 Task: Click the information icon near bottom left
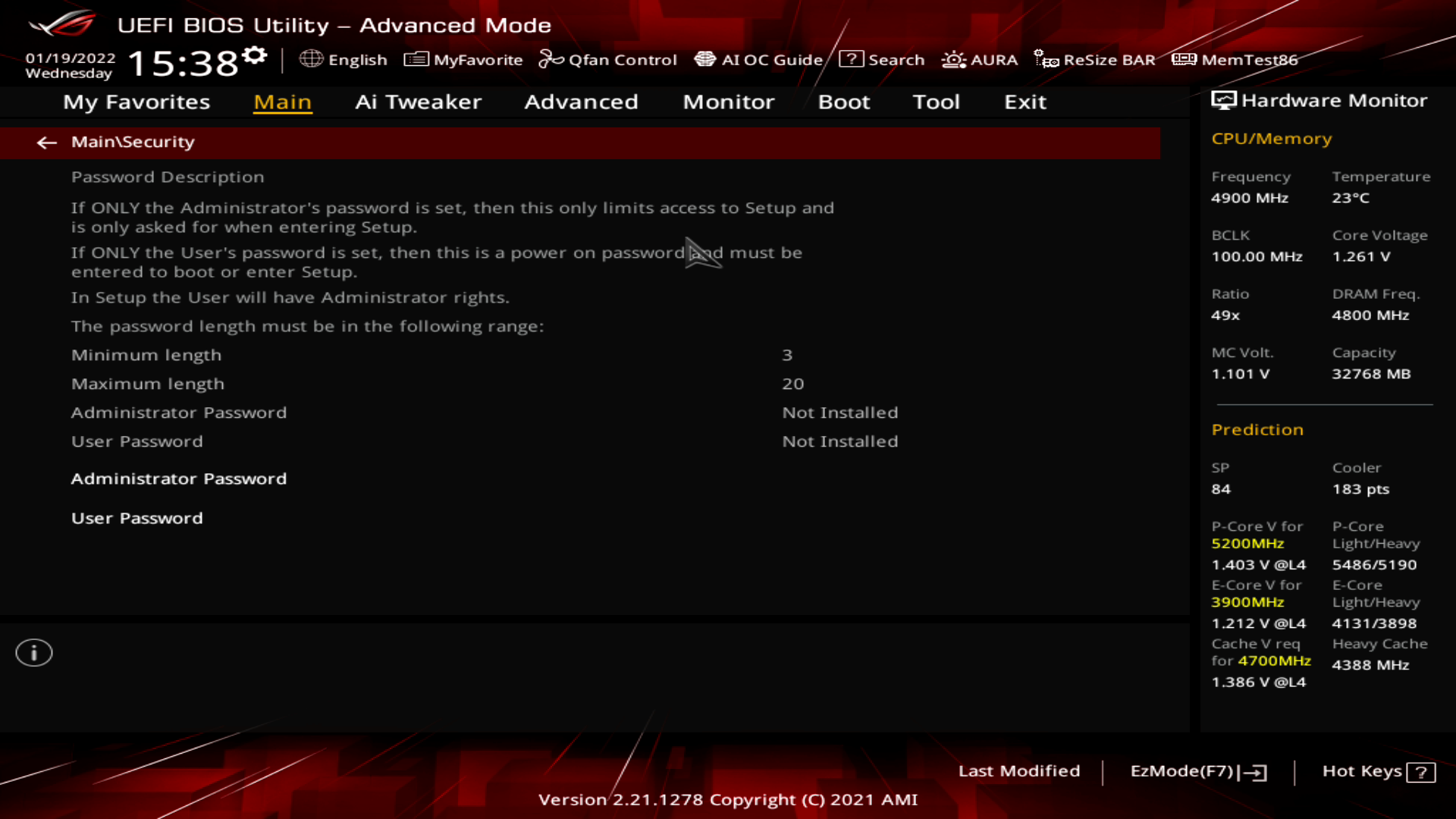point(33,652)
